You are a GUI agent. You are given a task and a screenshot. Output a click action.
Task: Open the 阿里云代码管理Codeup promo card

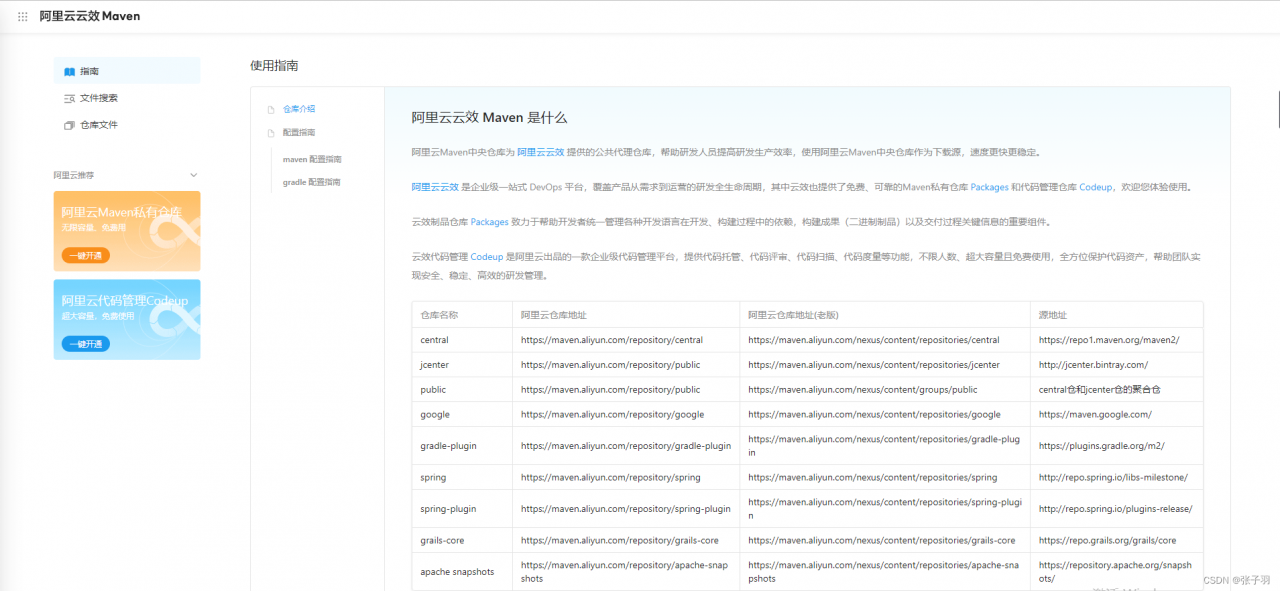point(127,319)
